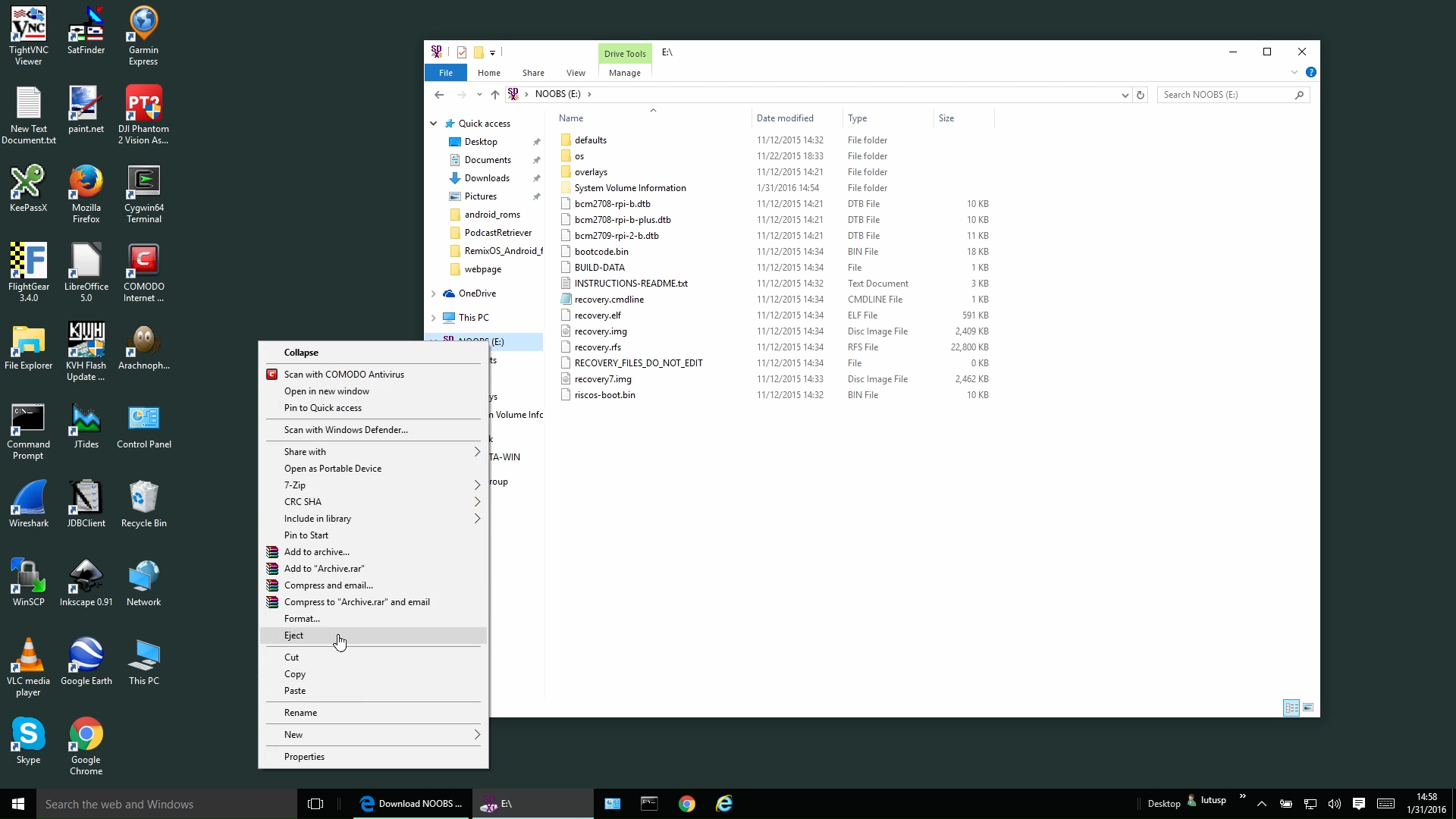The height and width of the screenshot is (819, 1456).
Task: Toggle Quick access collapse arrow
Action: pos(434,123)
